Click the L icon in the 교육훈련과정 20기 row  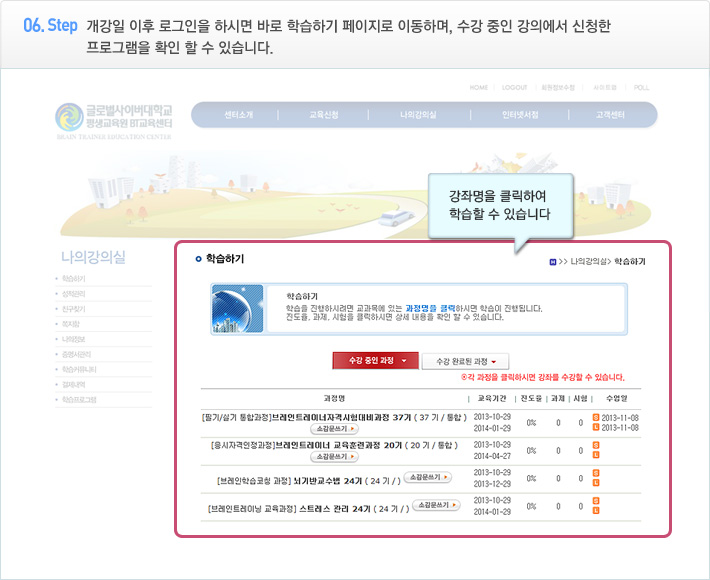(x=596, y=455)
